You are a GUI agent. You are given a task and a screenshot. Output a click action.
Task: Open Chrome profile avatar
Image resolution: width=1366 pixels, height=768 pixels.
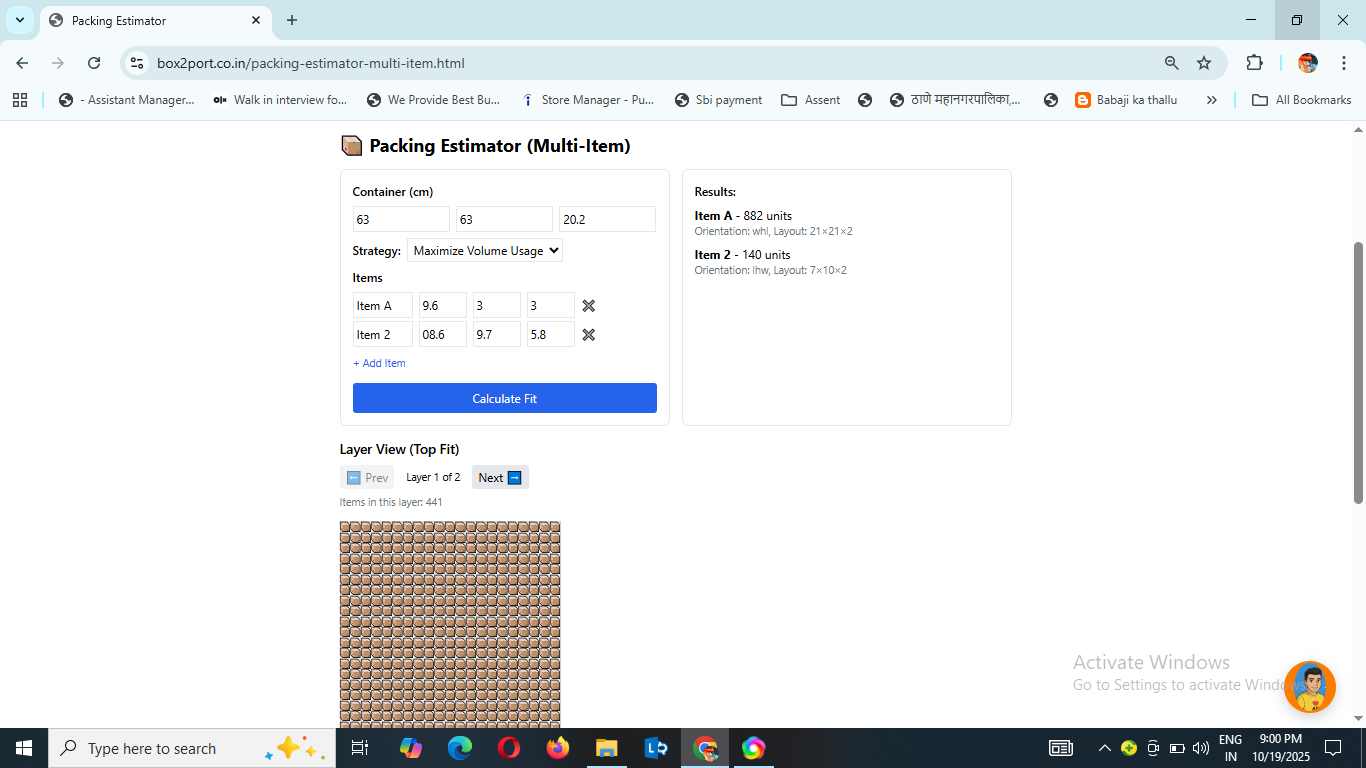(x=1308, y=63)
